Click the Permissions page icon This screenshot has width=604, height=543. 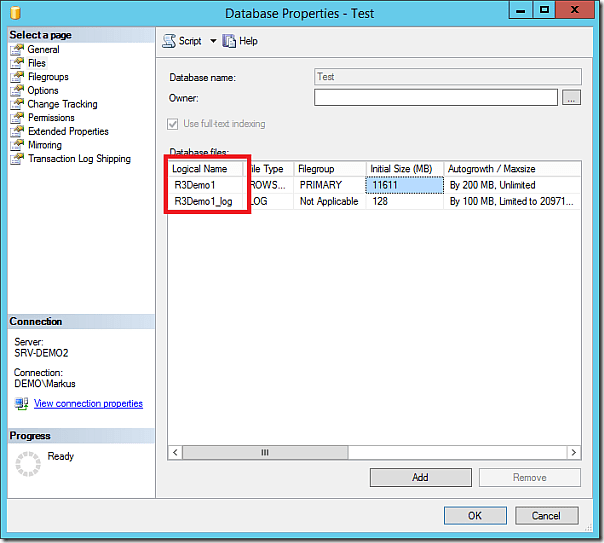pos(17,117)
